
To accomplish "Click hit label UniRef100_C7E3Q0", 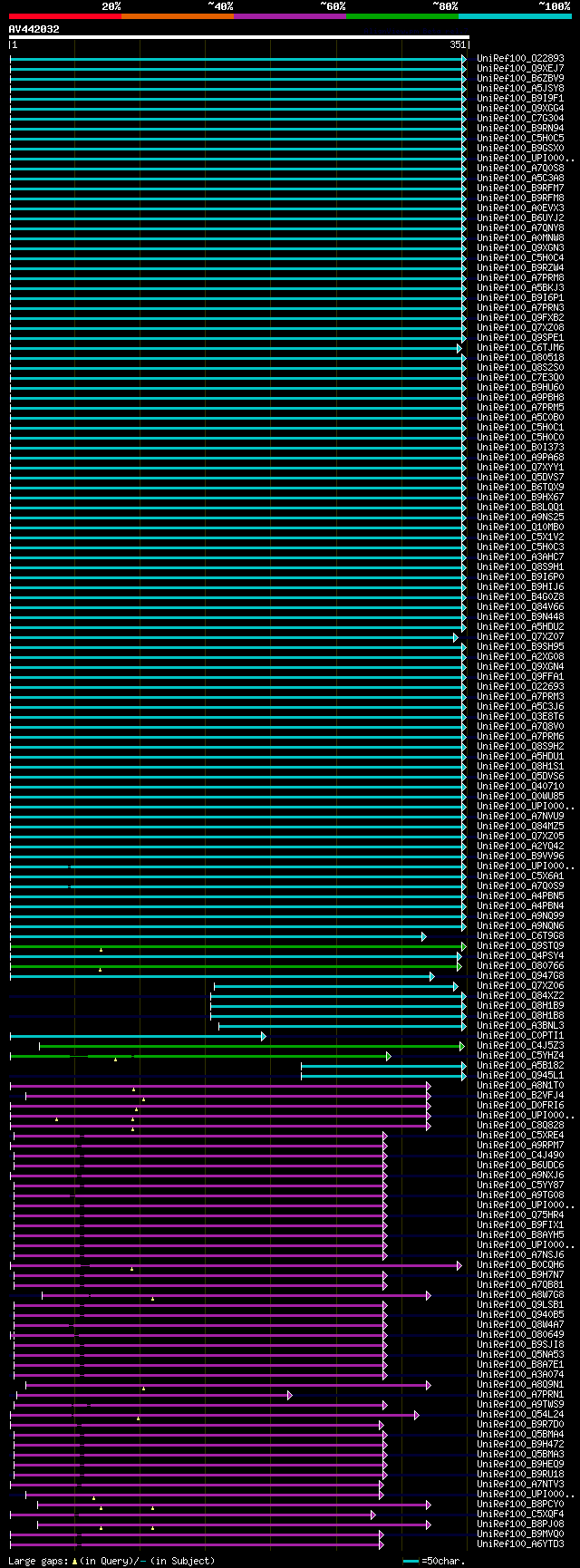I will (520, 378).
